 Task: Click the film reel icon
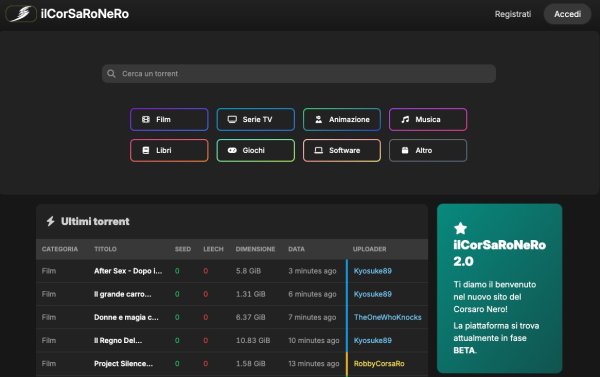pyautogui.click(x=146, y=119)
